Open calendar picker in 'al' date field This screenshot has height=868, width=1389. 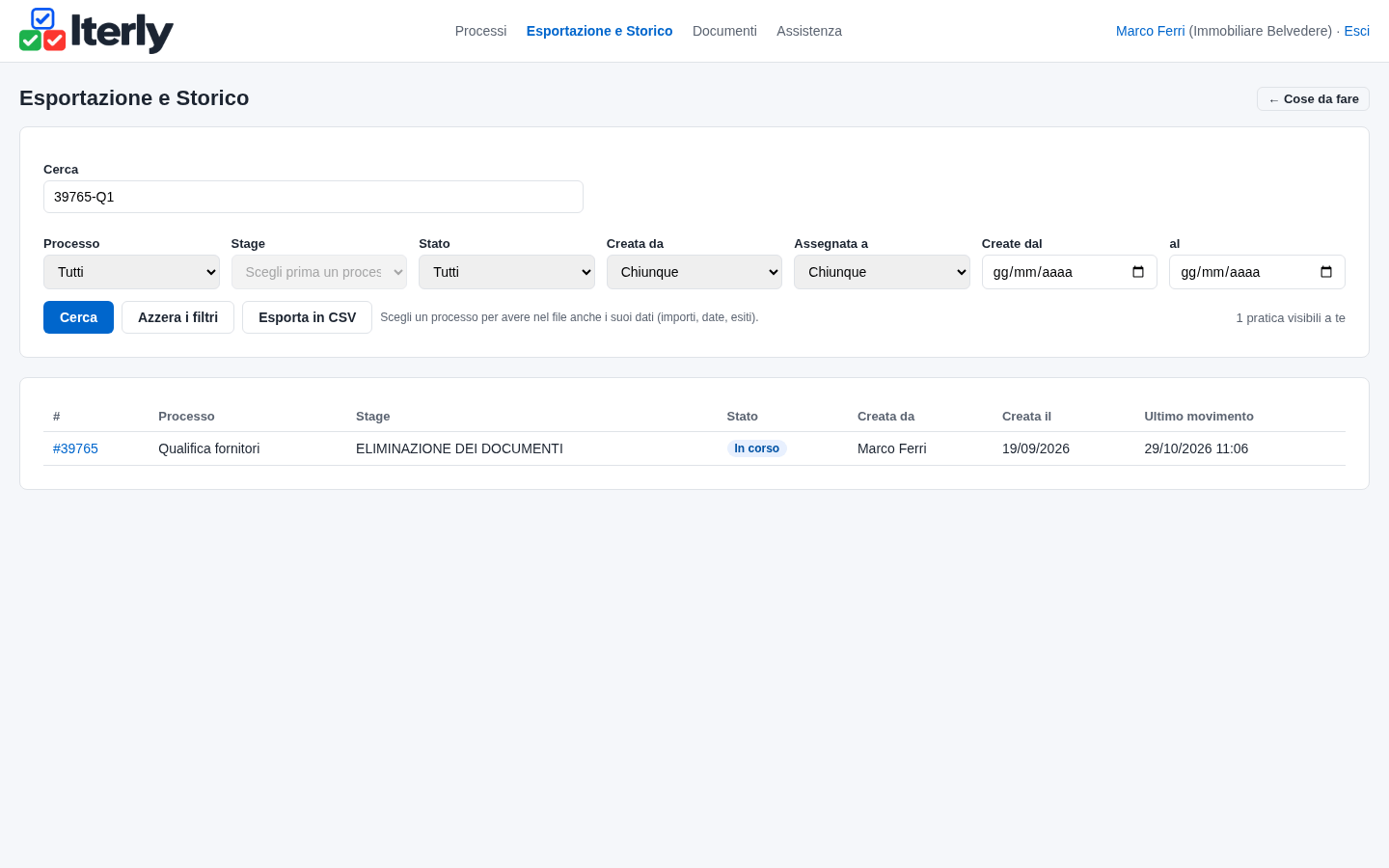click(x=1326, y=272)
